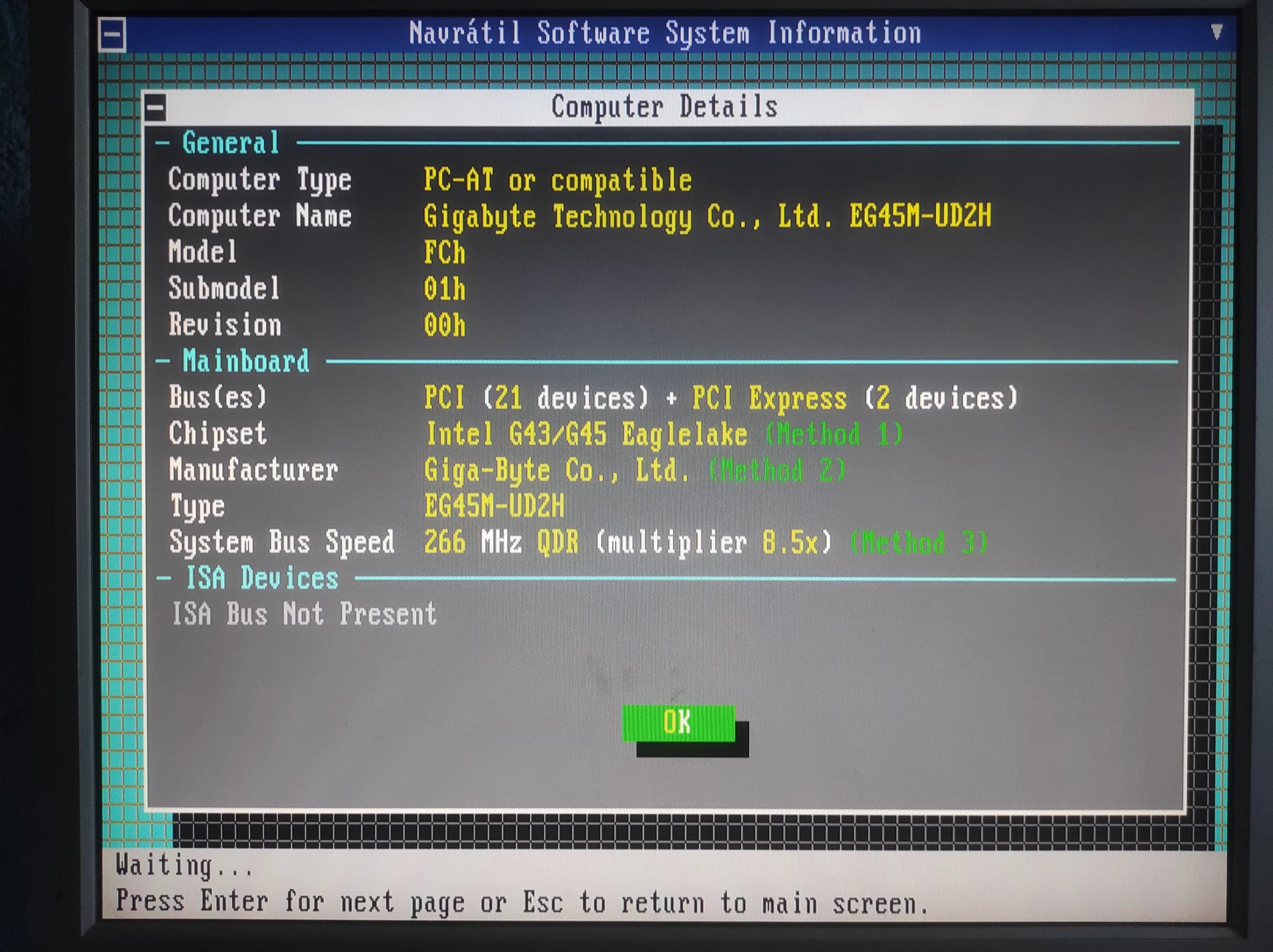1273x952 pixels.
Task: Click the System Bus Speed label
Action: click(282, 542)
